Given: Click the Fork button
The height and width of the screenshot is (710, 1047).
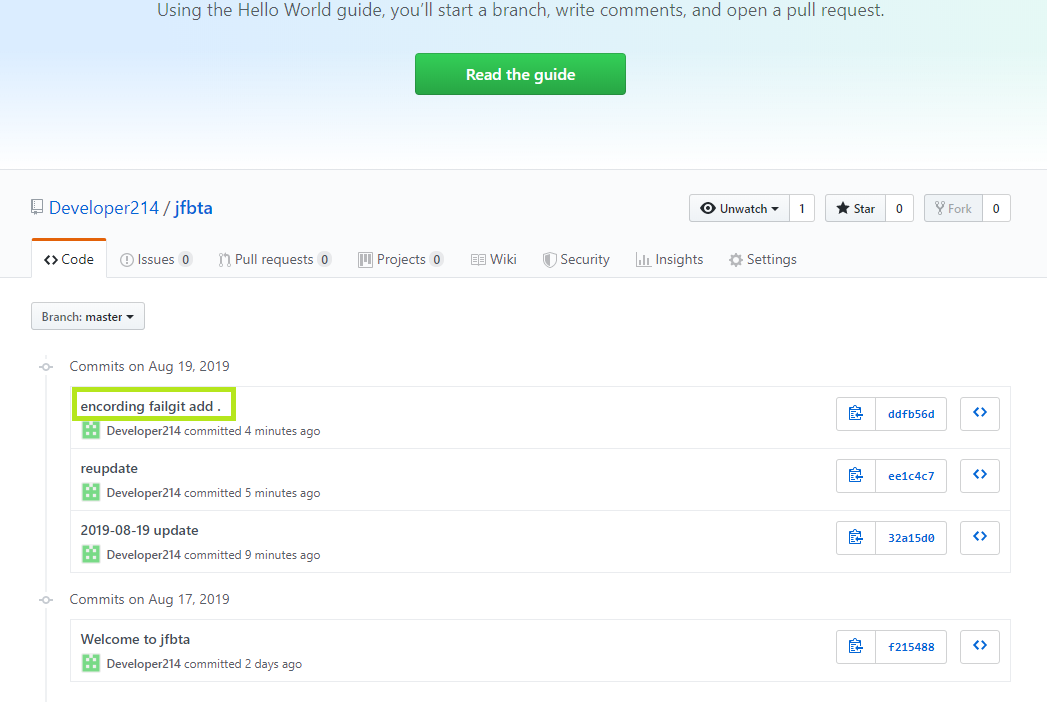Looking at the screenshot, I should (x=953, y=208).
